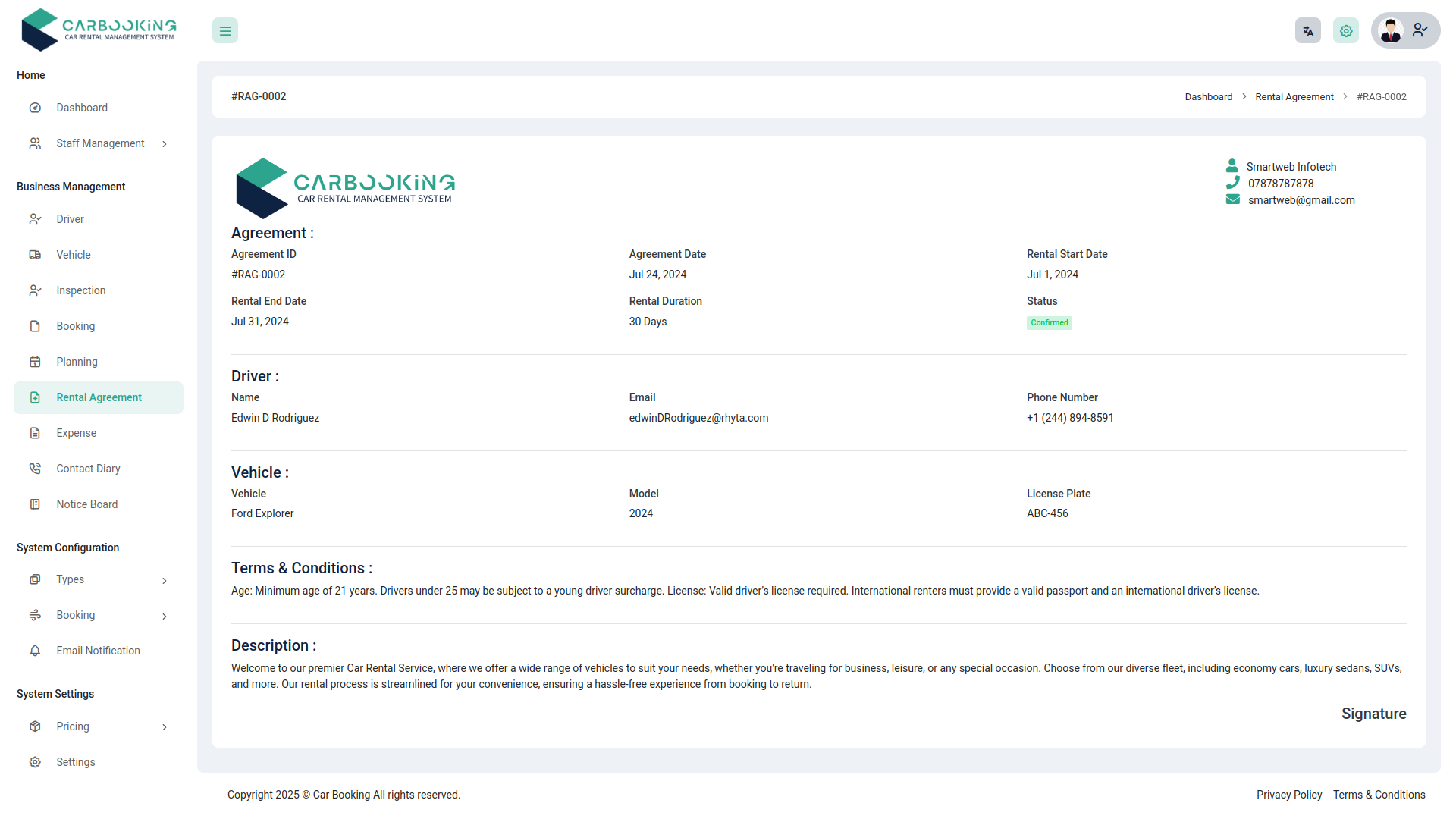Open the Dashboard from the sidebar icon
This screenshot has height=819, width=1456.
point(36,108)
